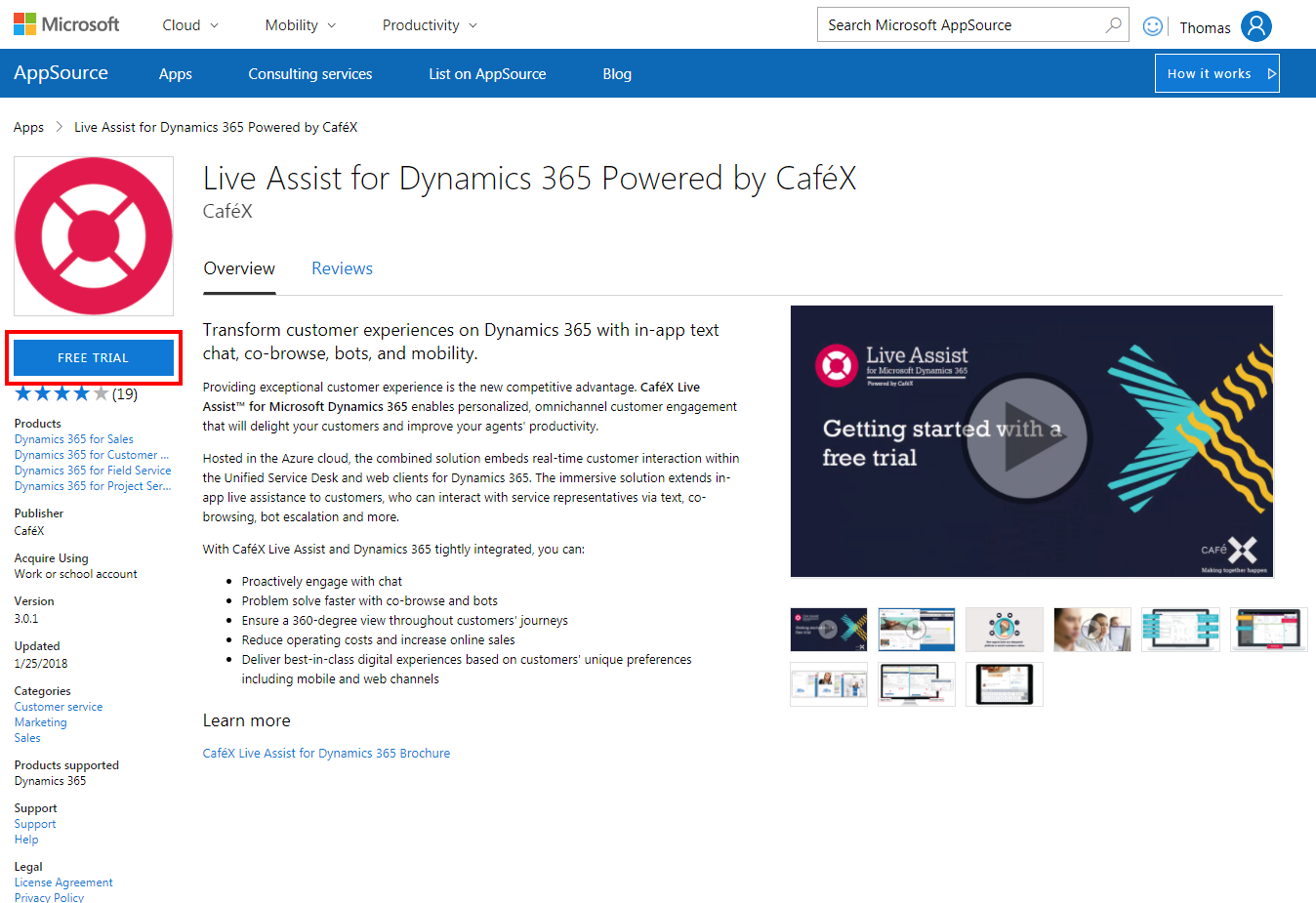Play the Getting started video

pos(1027,437)
